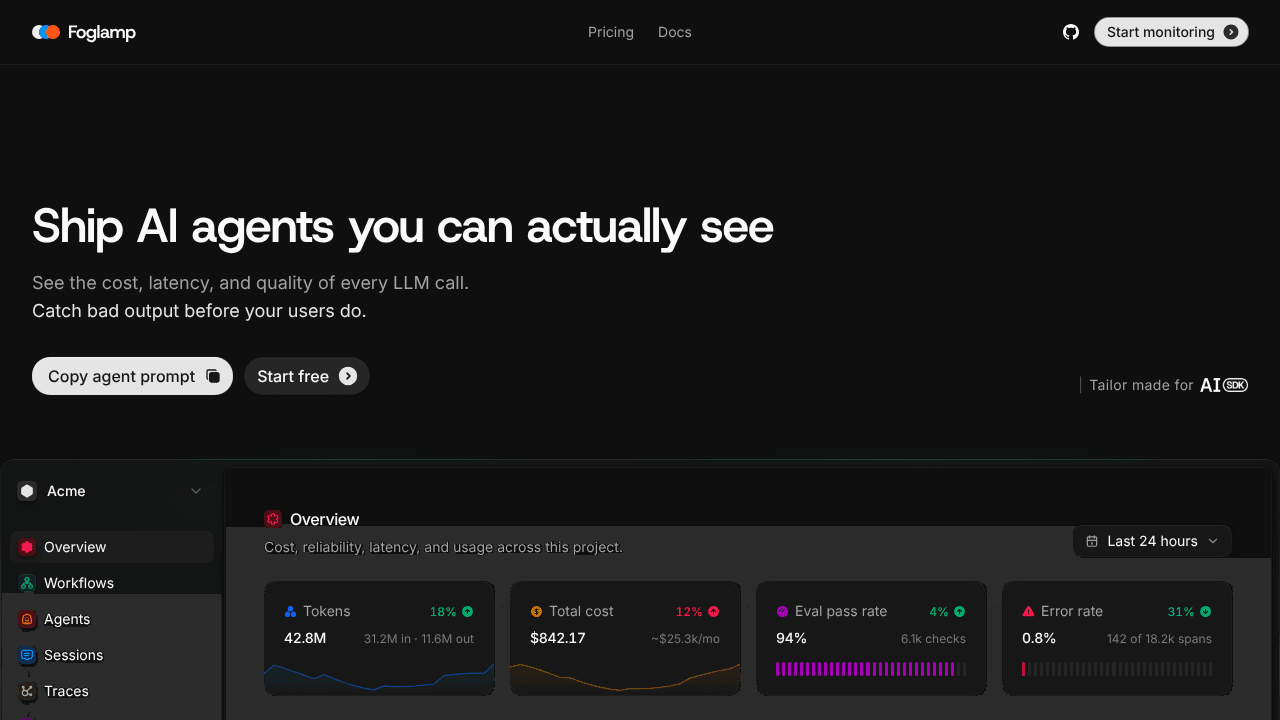1280x720 pixels.
Task: Click the AI SDK logo
Action: pos(1224,385)
